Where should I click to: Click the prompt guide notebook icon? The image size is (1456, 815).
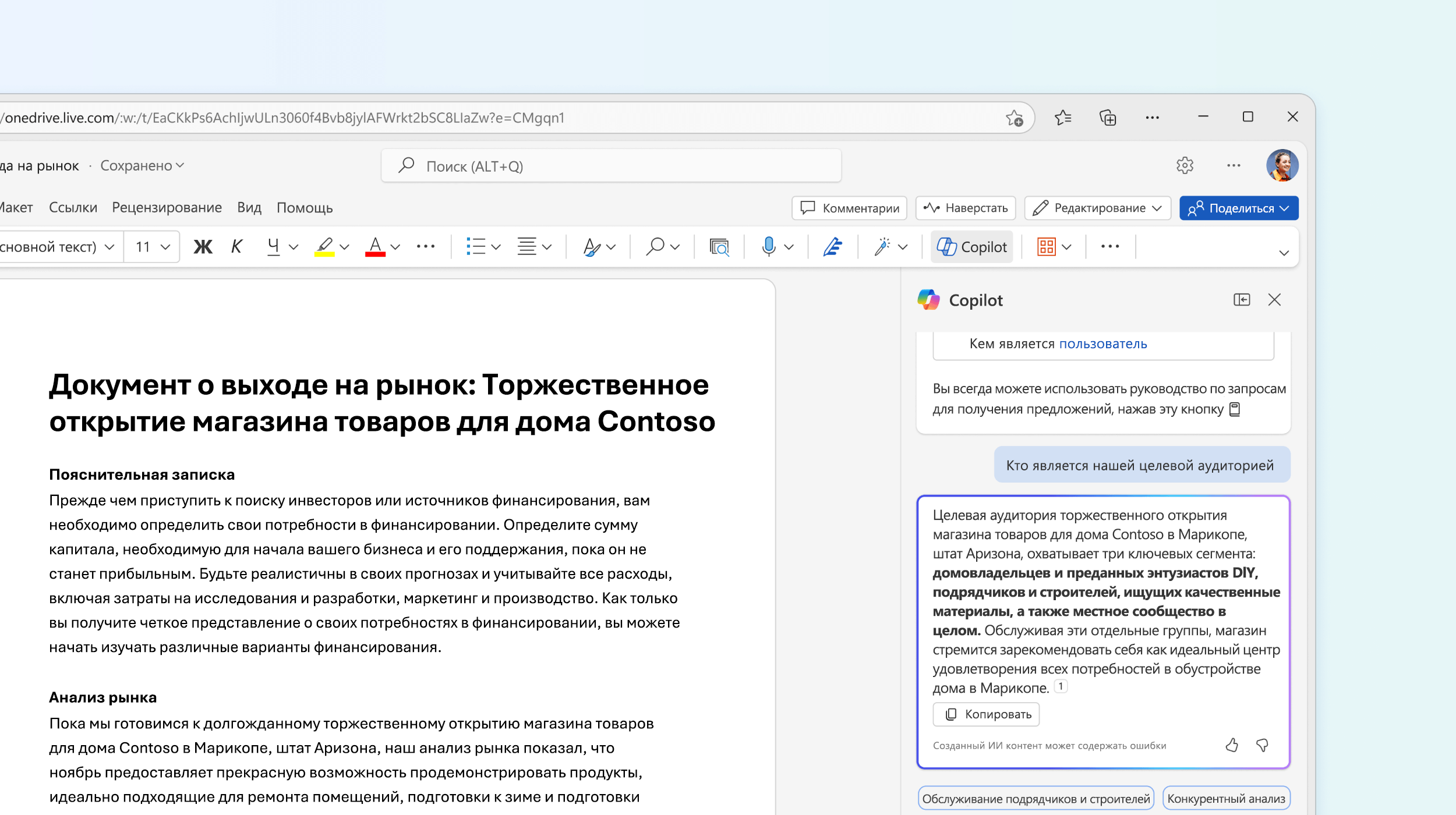pyautogui.click(x=1235, y=409)
